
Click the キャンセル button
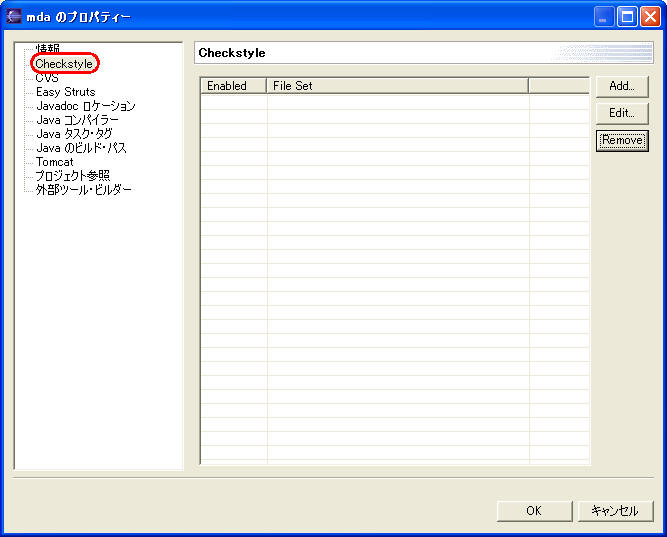point(615,511)
